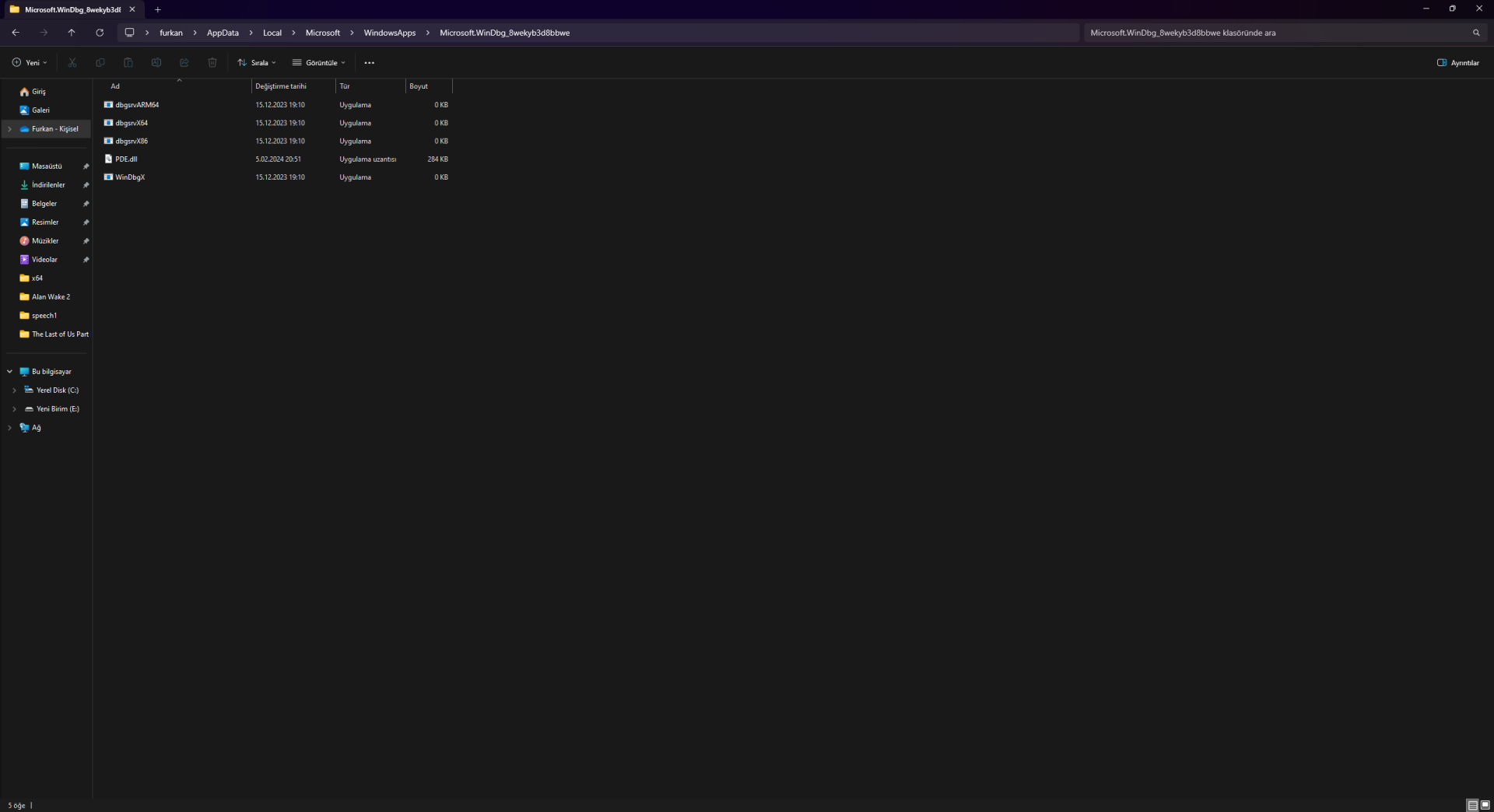This screenshot has width=1494, height=812.
Task: Click the Delete trash icon
Action: click(x=212, y=62)
